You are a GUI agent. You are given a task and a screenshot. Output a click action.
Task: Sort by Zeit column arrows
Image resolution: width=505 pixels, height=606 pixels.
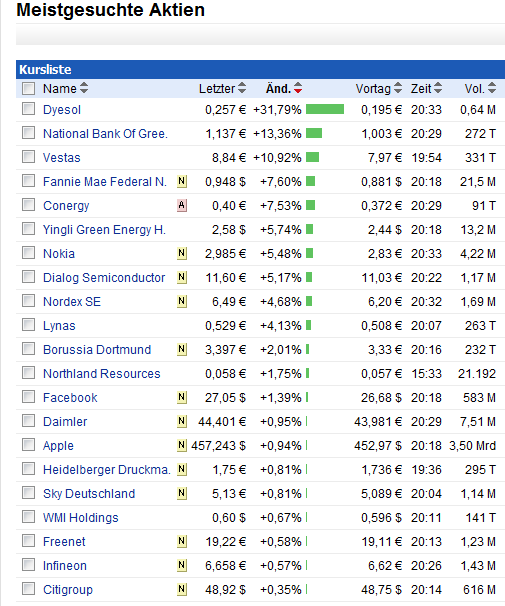[x=438, y=88]
